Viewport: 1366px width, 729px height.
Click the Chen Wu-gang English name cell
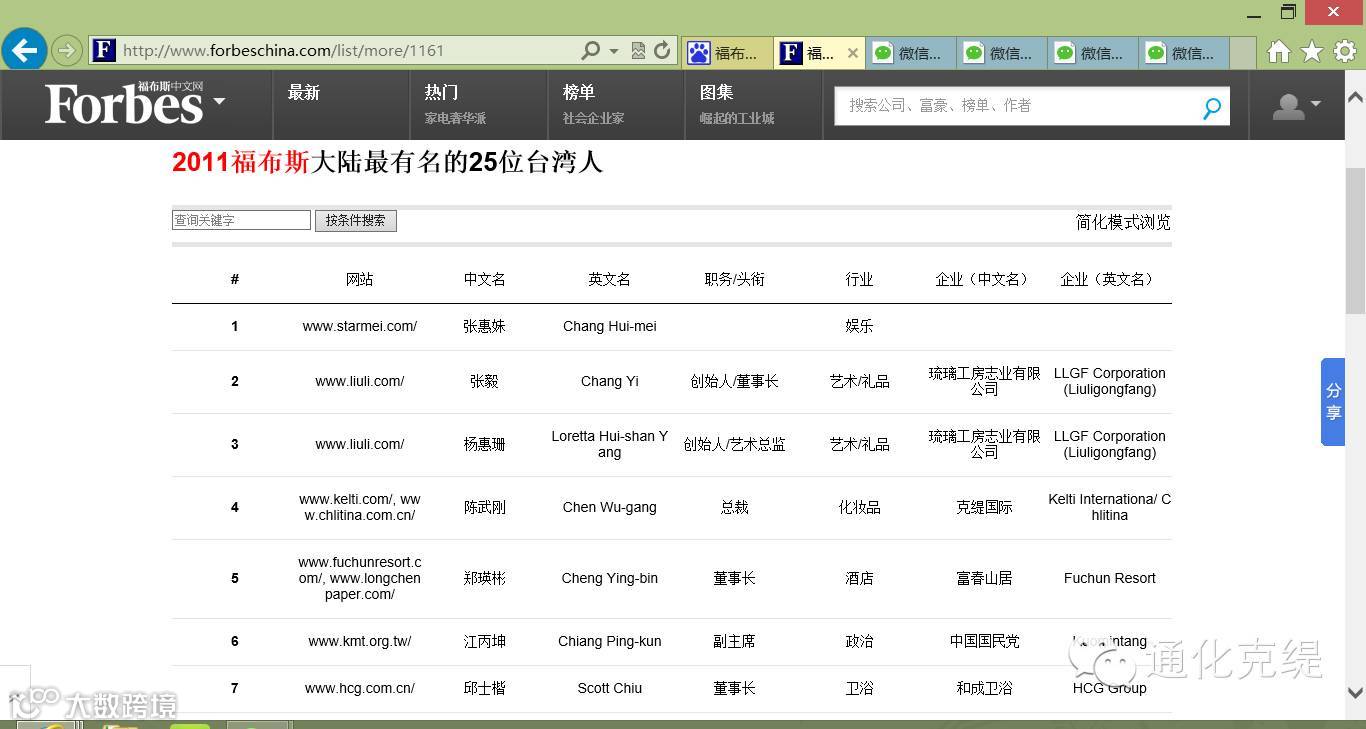click(x=610, y=507)
